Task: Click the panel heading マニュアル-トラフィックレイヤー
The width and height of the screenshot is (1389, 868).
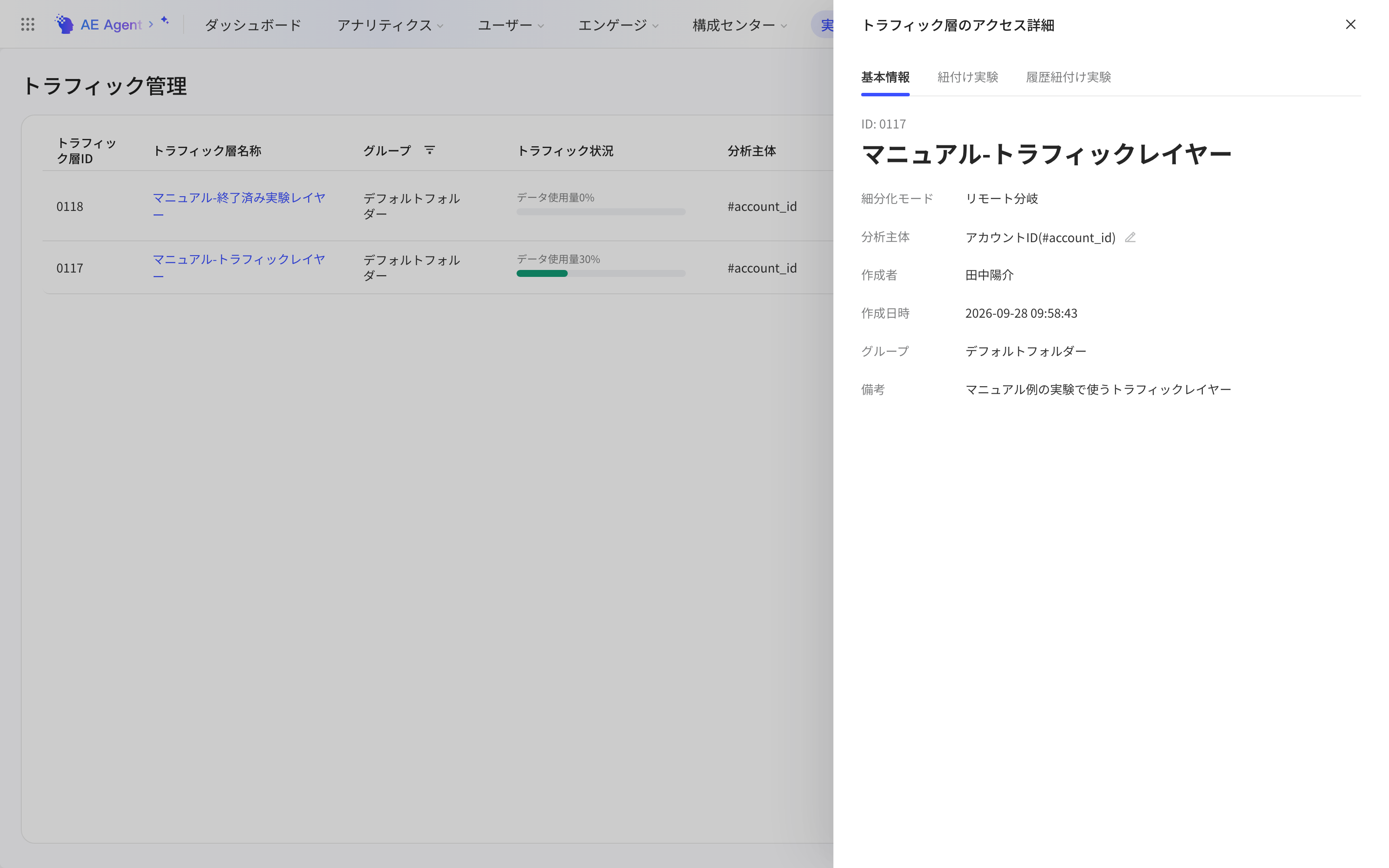Action: click(x=1047, y=154)
